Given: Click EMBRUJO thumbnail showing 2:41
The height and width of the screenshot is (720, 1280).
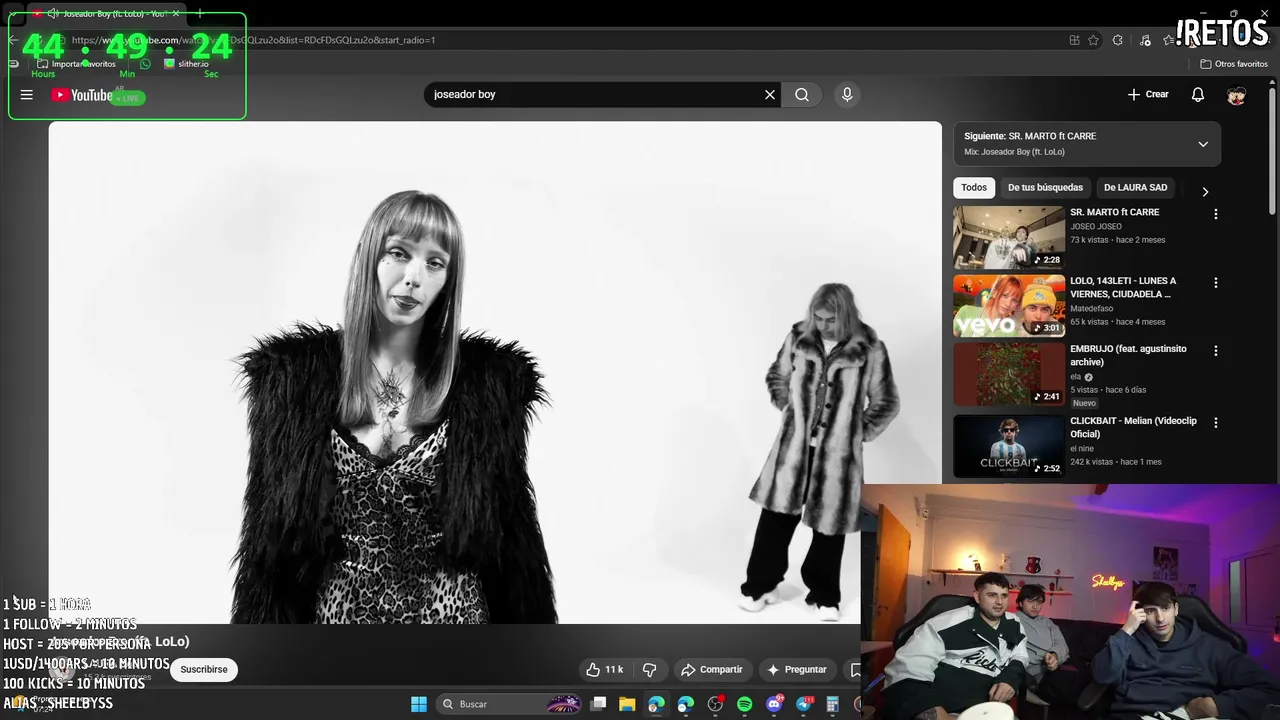Looking at the screenshot, I should pyautogui.click(x=1009, y=374).
